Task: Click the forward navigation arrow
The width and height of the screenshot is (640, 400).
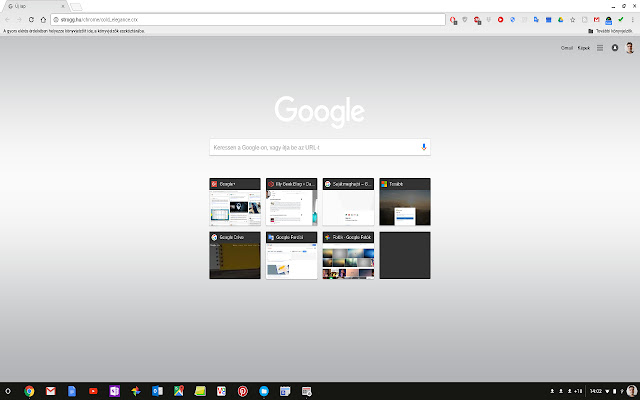Action: [x=19, y=20]
